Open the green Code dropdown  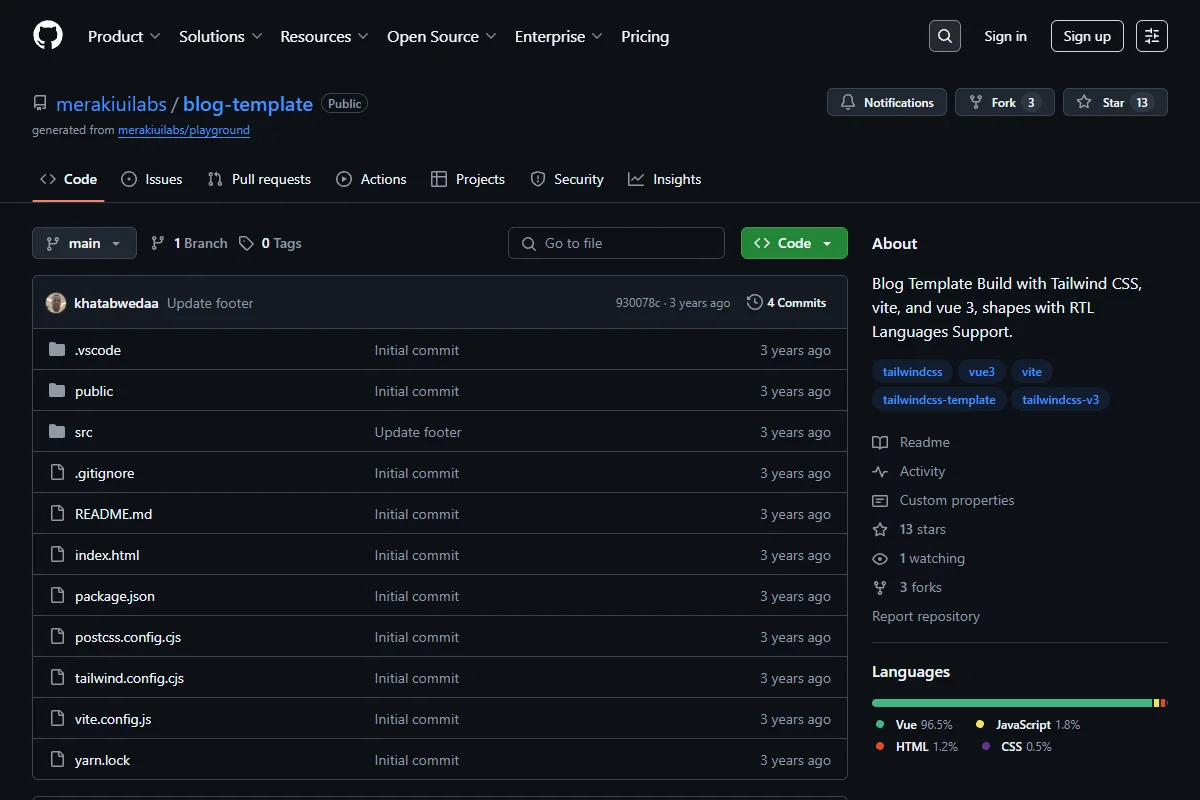click(x=794, y=243)
